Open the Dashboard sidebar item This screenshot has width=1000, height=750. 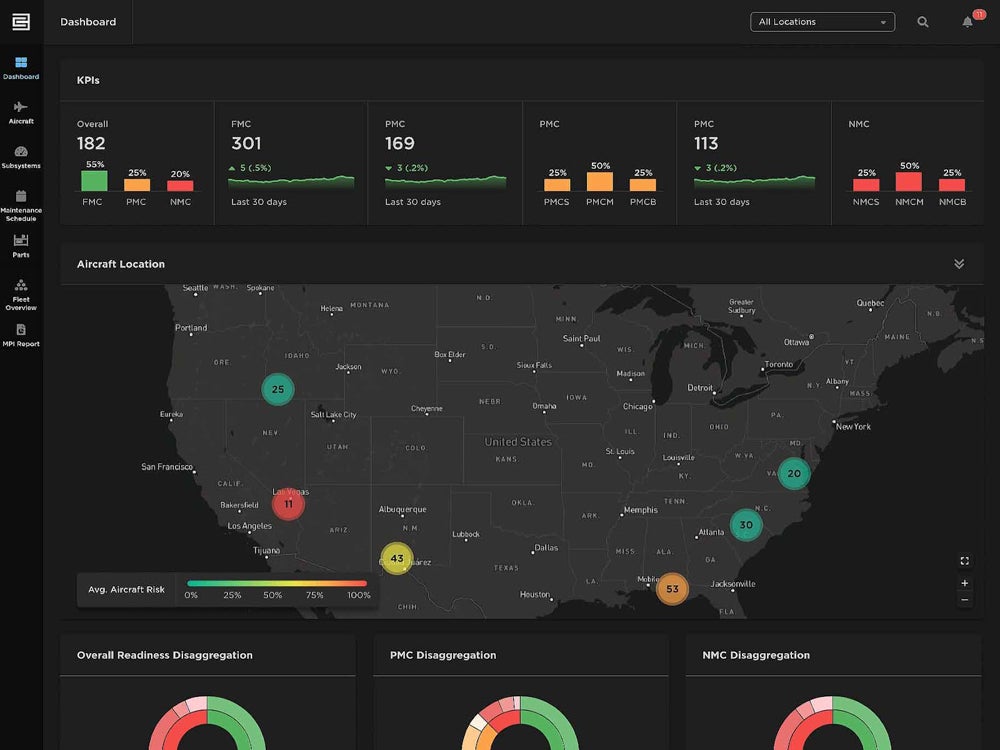[21, 68]
